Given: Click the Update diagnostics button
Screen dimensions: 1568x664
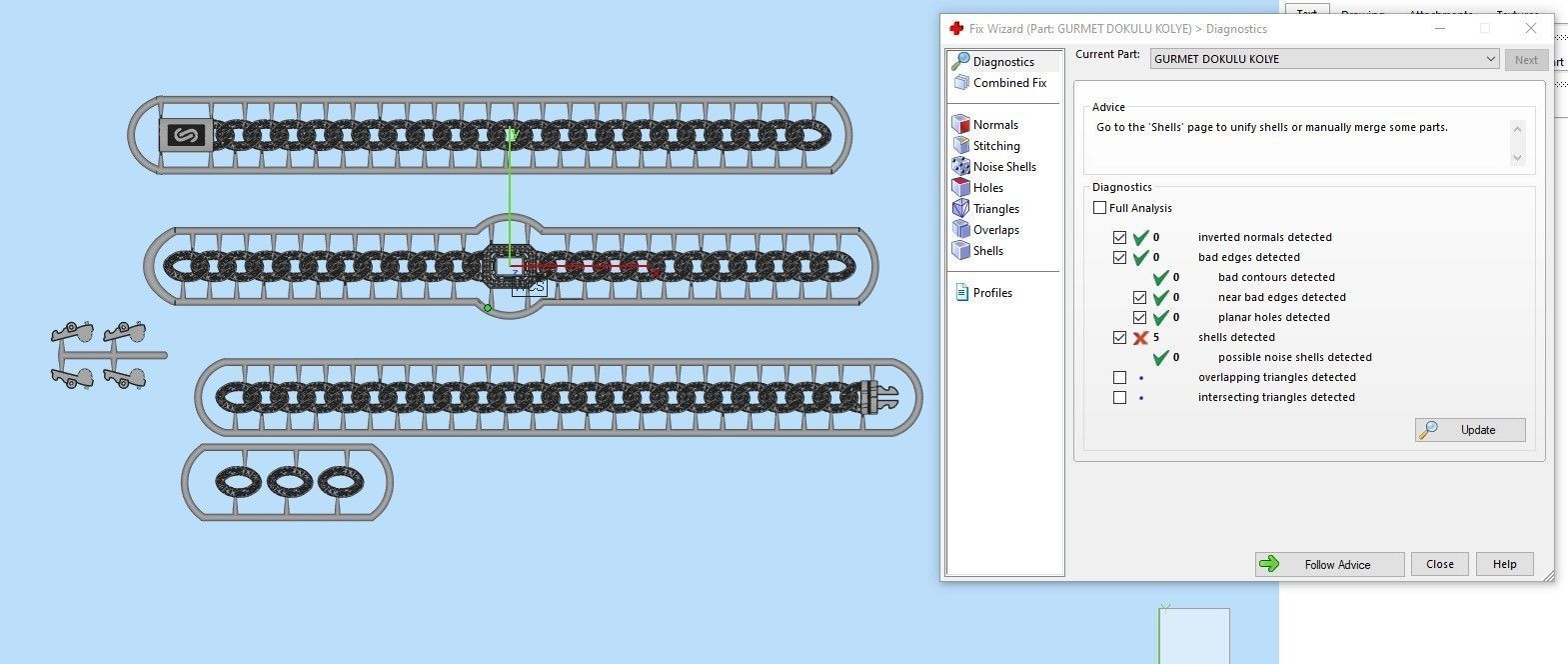Looking at the screenshot, I should (x=1470, y=430).
